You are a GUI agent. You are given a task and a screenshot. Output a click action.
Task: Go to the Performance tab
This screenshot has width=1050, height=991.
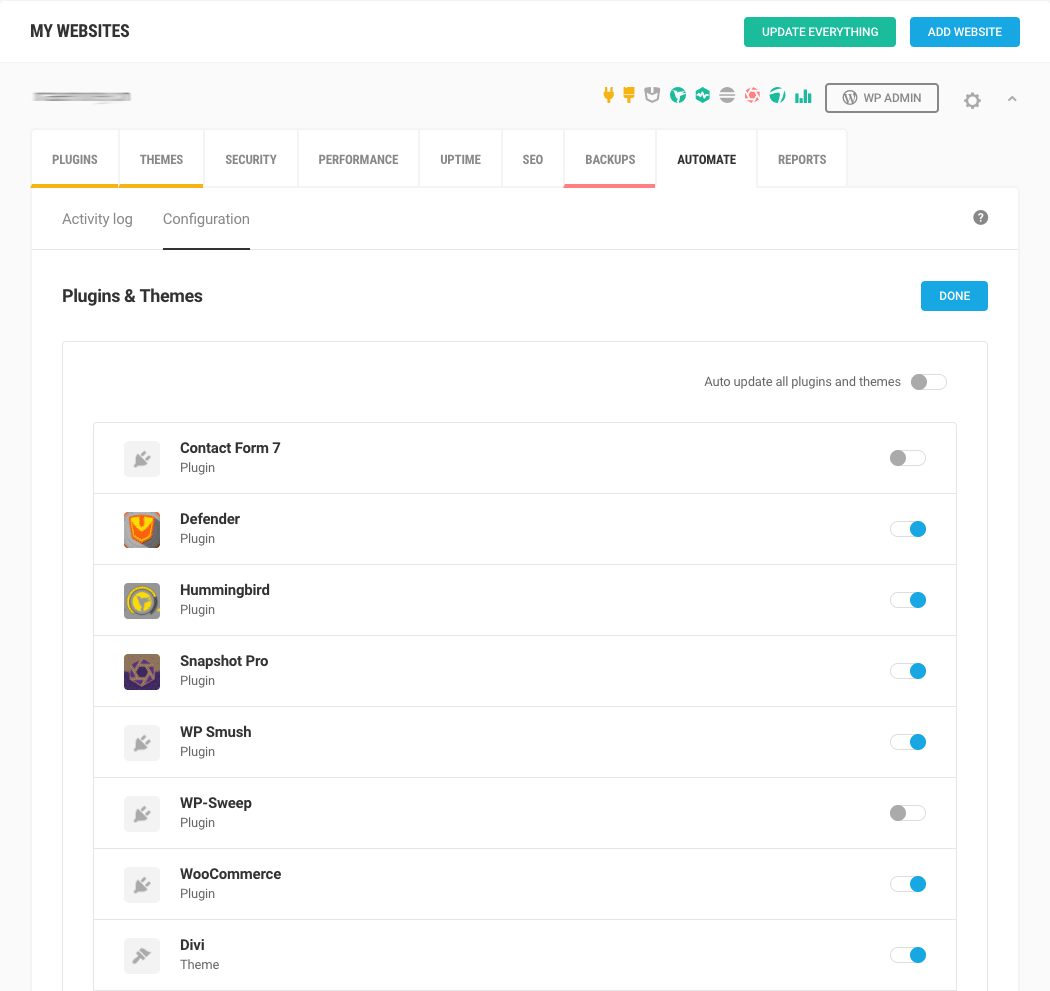click(358, 159)
